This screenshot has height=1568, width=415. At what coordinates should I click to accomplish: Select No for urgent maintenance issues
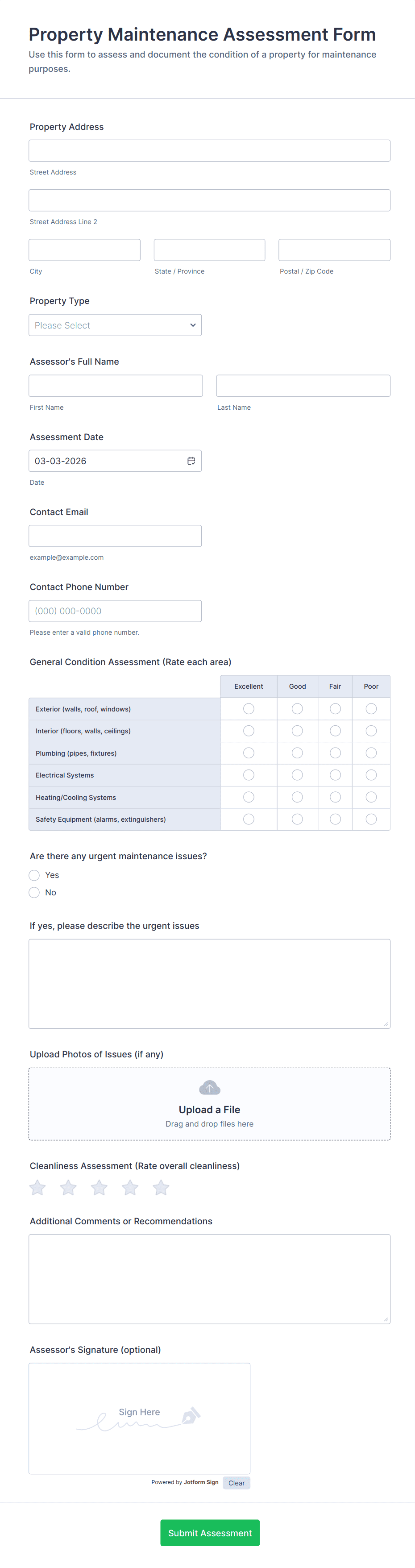point(35,892)
